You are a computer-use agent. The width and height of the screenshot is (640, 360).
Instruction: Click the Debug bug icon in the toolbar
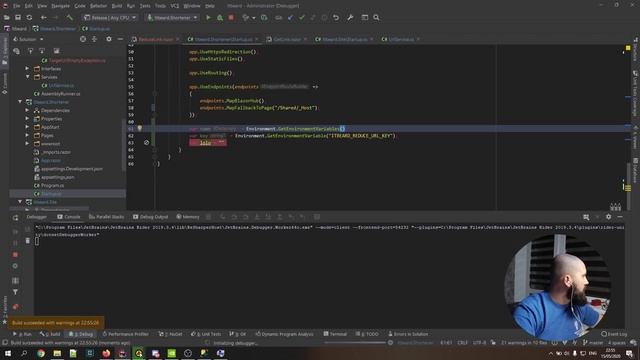click(220, 18)
